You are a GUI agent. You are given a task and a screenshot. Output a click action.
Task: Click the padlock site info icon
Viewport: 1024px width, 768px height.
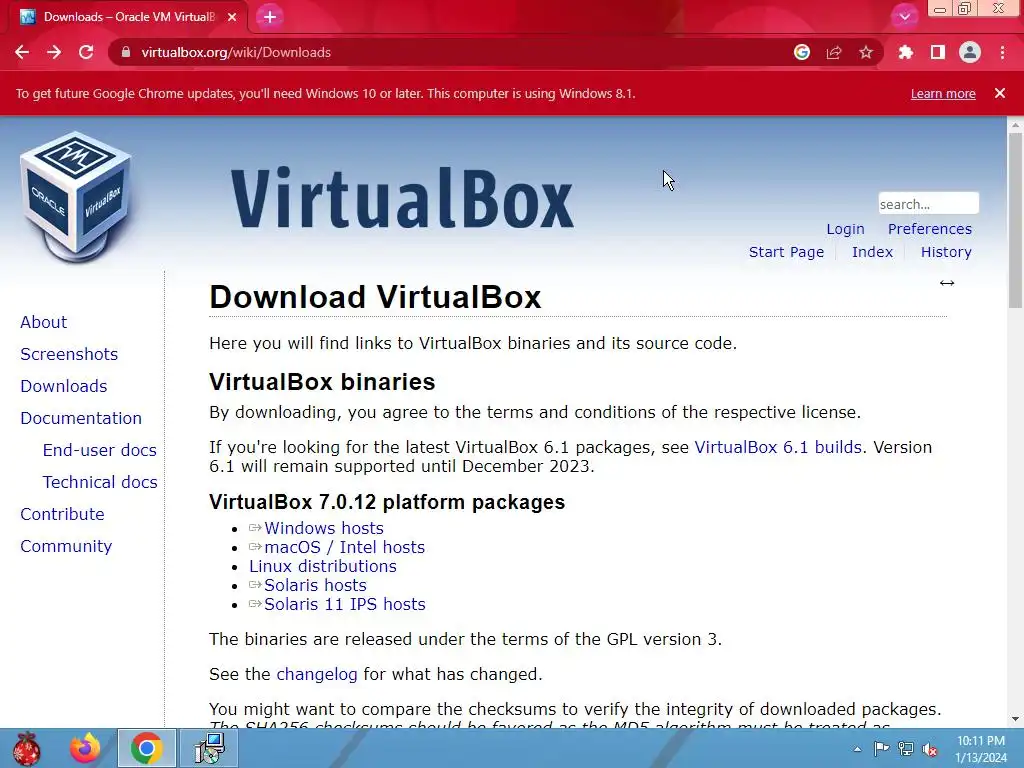[126, 52]
